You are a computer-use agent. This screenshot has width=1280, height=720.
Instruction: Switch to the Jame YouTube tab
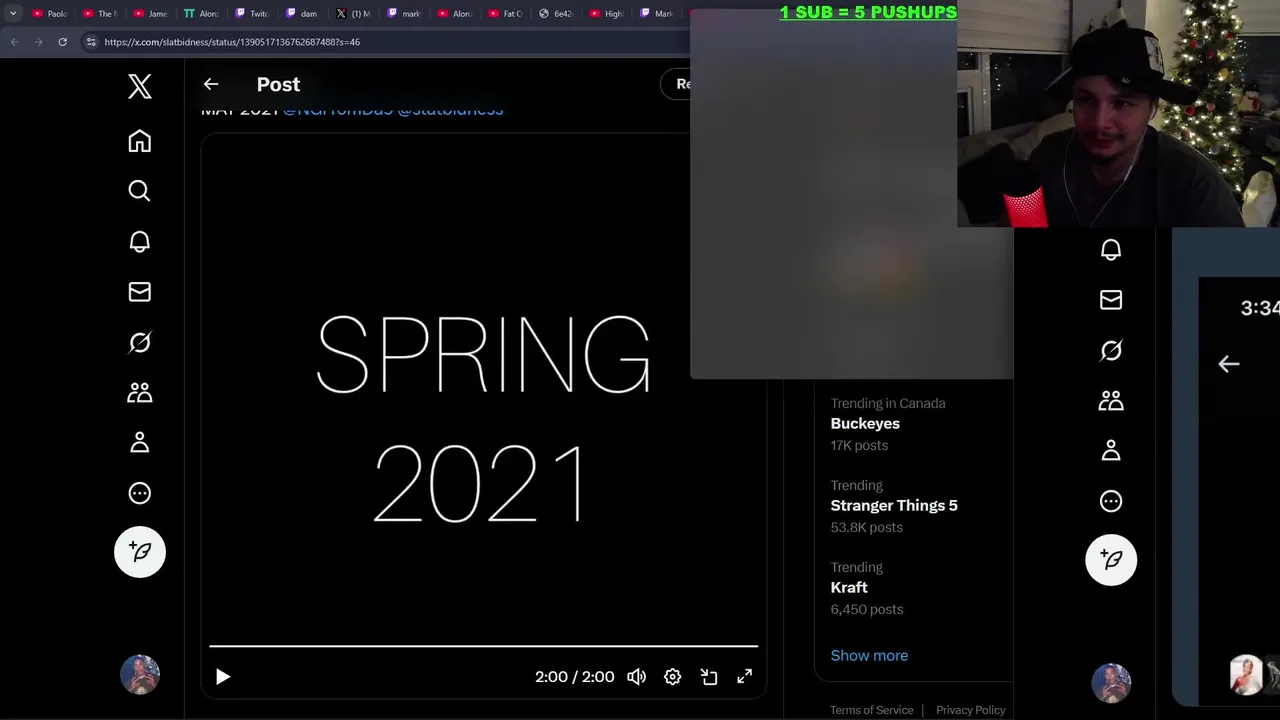150,14
